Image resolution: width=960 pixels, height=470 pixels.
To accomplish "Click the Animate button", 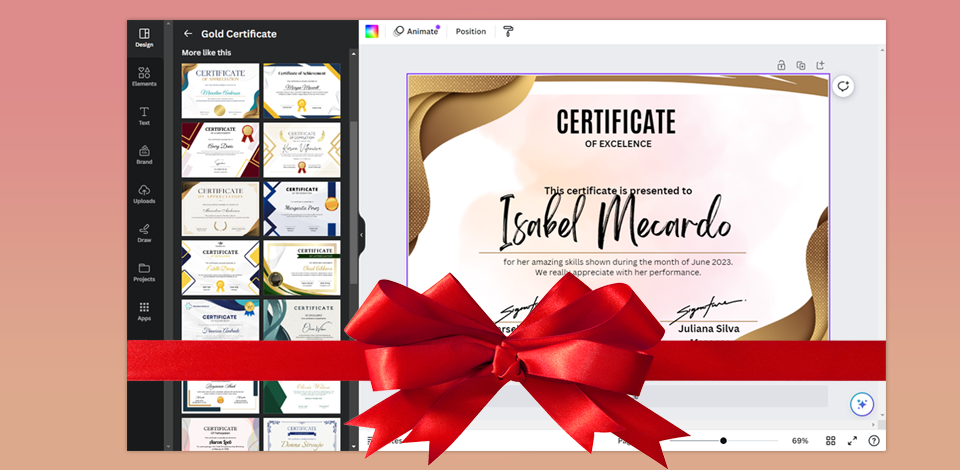I will (416, 31).
